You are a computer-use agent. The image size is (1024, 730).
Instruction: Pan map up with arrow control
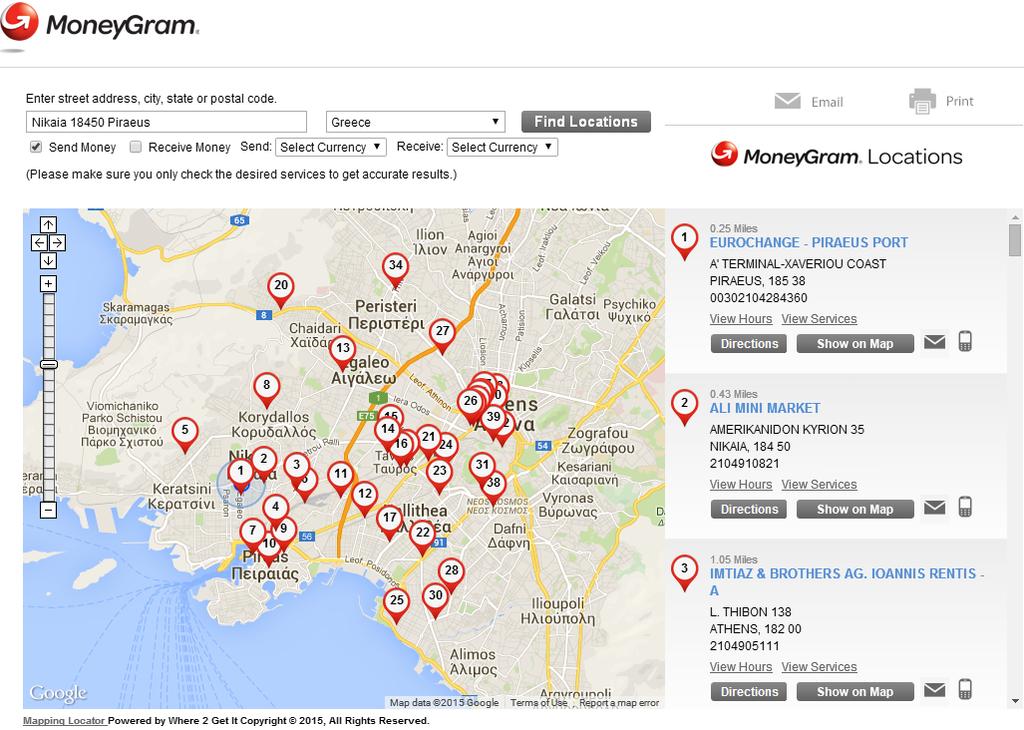pos(48,225)
